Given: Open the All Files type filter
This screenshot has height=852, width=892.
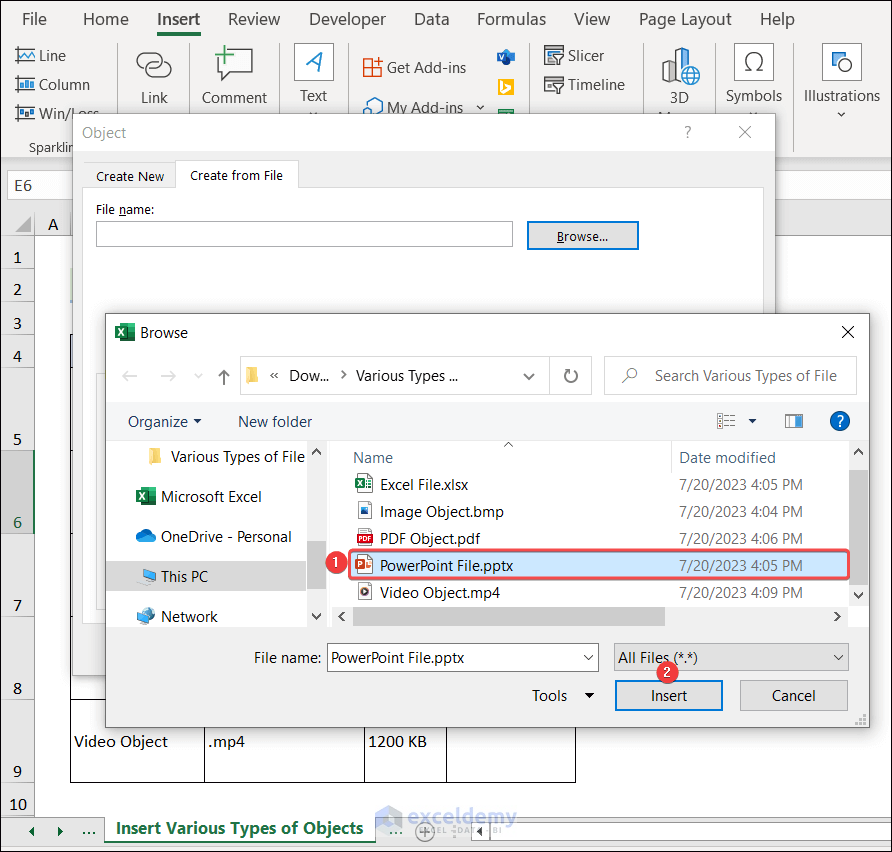Looking at the screenshot, I should tap(731, 657).
